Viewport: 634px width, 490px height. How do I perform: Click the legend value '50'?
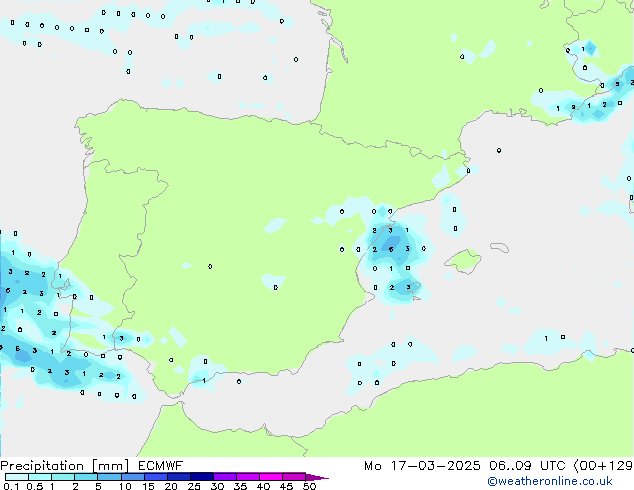click(x=309, y=486)
